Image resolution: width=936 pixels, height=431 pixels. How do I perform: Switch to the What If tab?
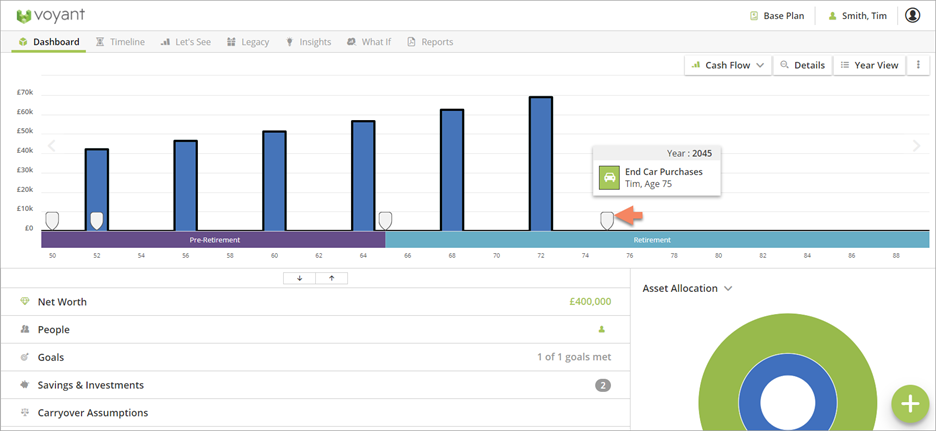point(369,42)
